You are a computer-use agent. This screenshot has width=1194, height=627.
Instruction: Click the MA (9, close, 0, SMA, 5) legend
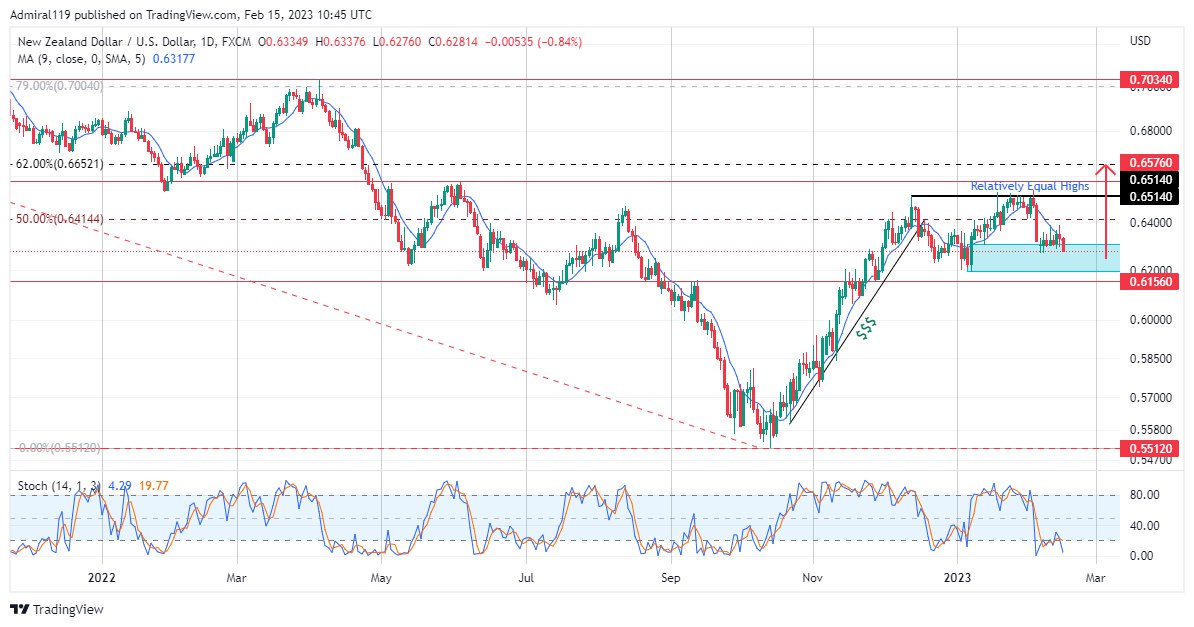pos(81,58)
